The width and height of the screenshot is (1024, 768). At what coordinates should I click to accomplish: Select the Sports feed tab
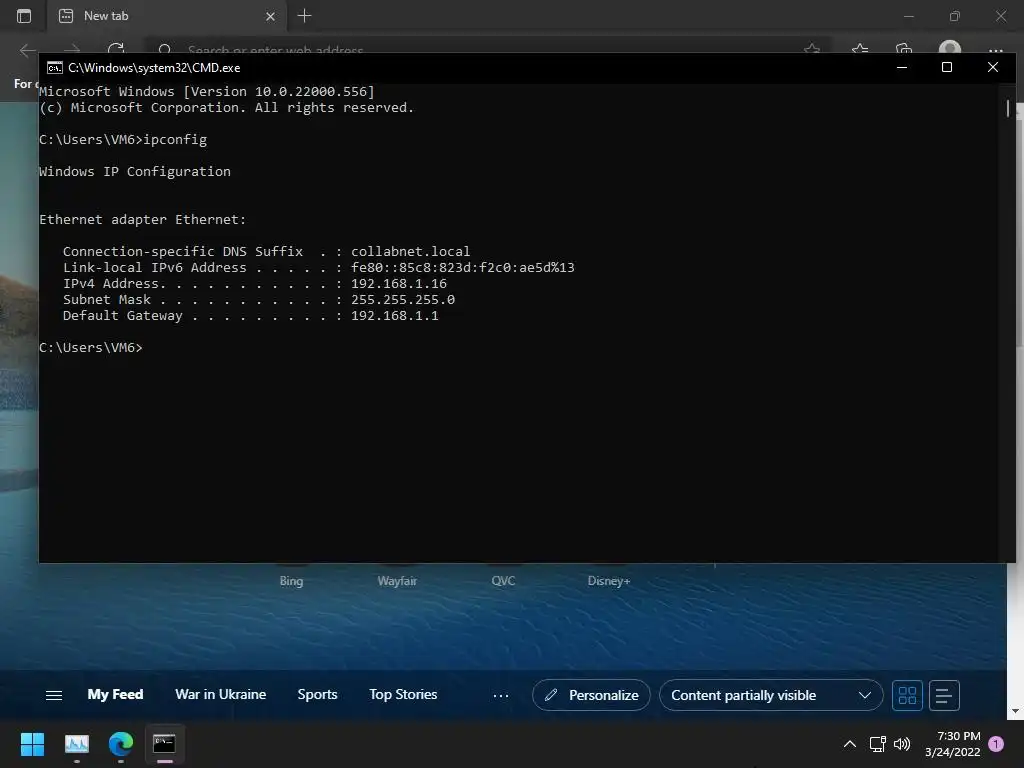[317, 695]
